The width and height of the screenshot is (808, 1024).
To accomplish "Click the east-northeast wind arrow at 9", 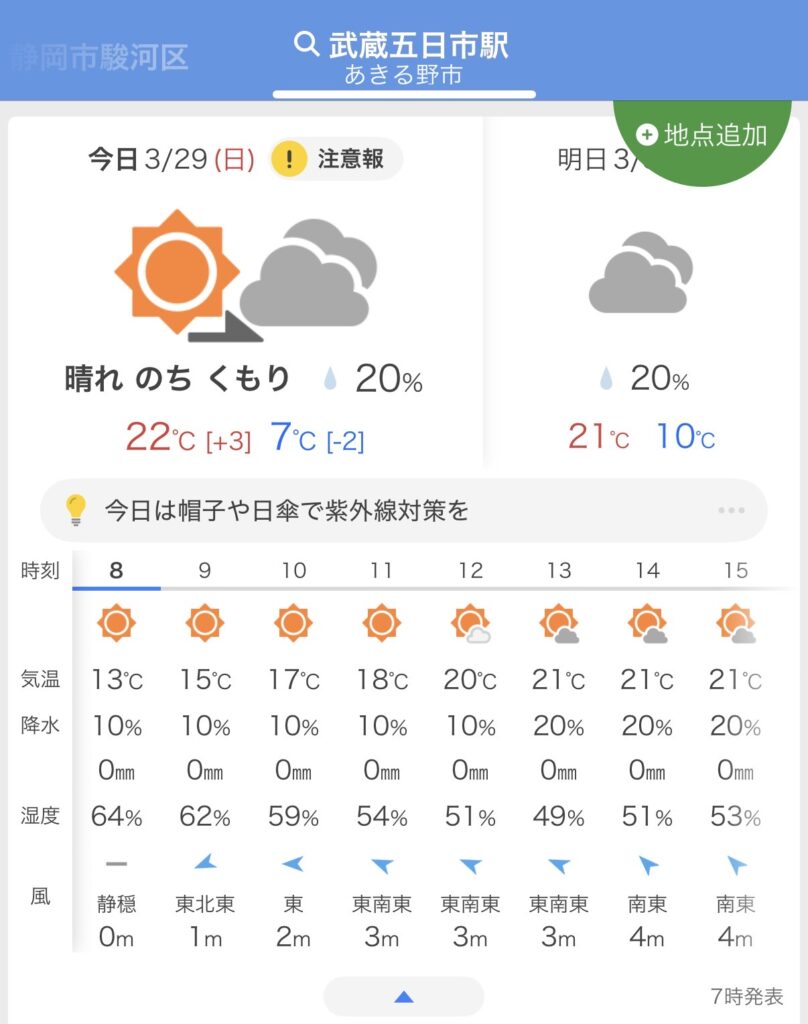I will 204,864.
